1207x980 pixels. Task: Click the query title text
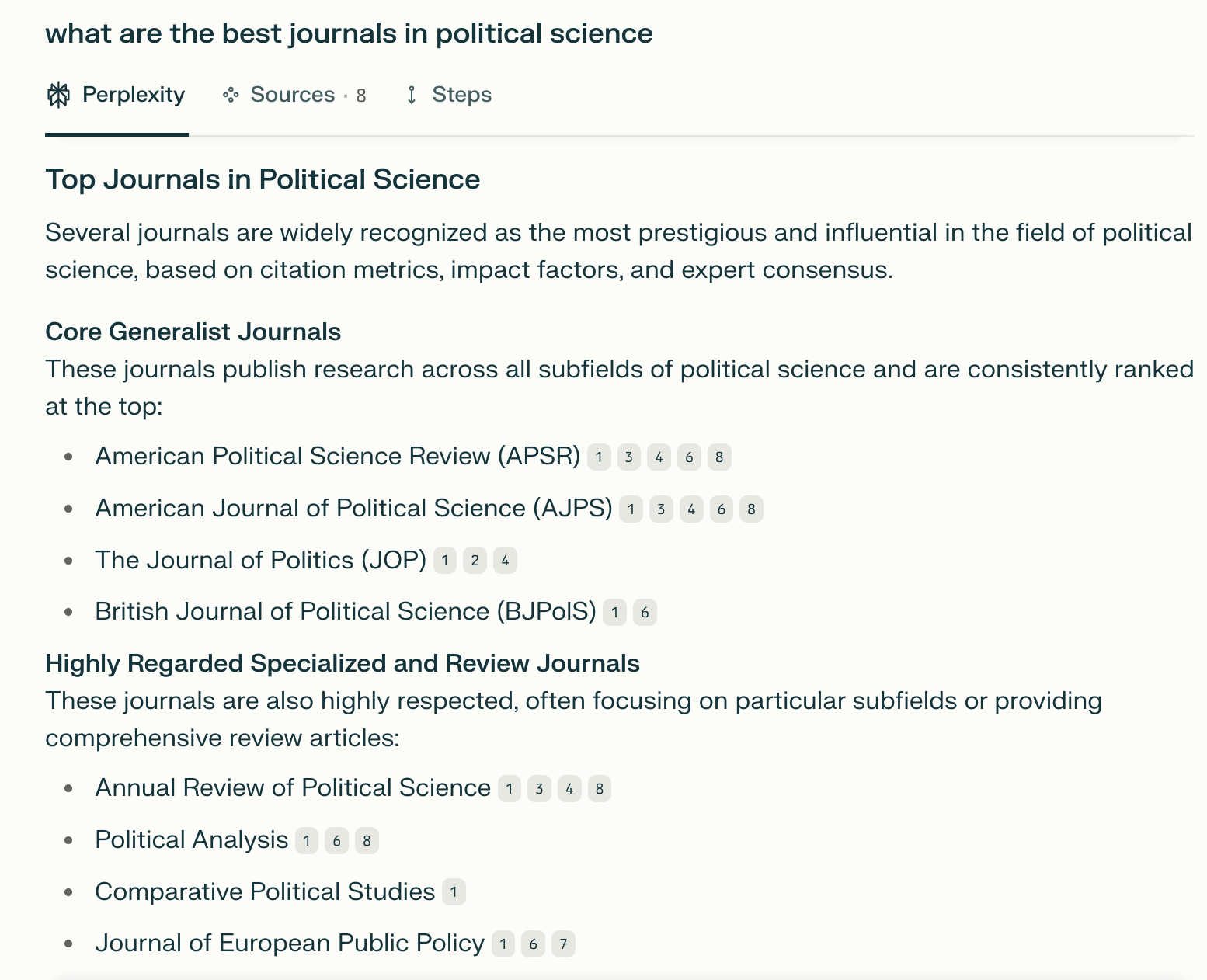tap(349, 33)
